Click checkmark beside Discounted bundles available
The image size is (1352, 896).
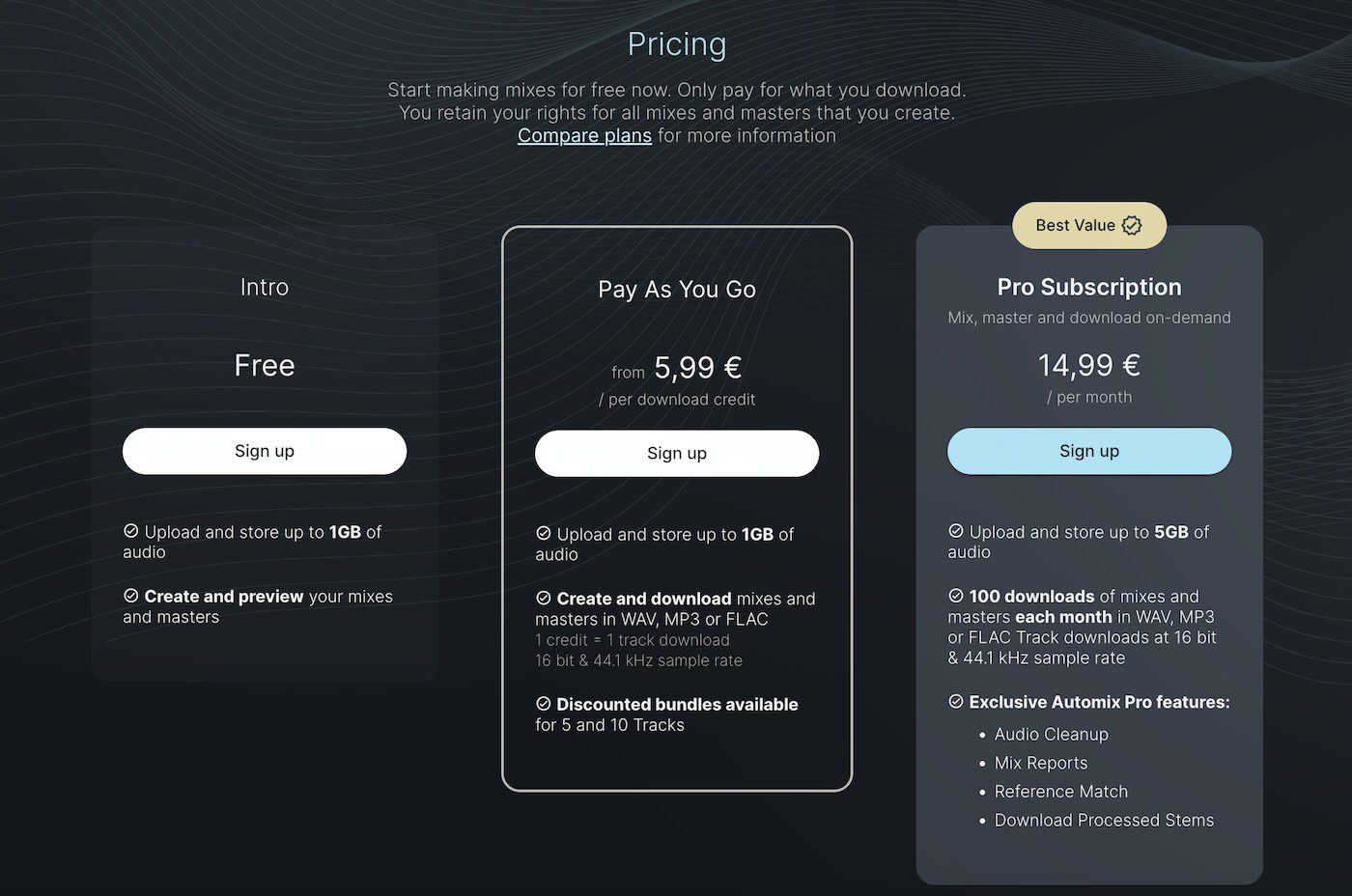pos(544,704)
